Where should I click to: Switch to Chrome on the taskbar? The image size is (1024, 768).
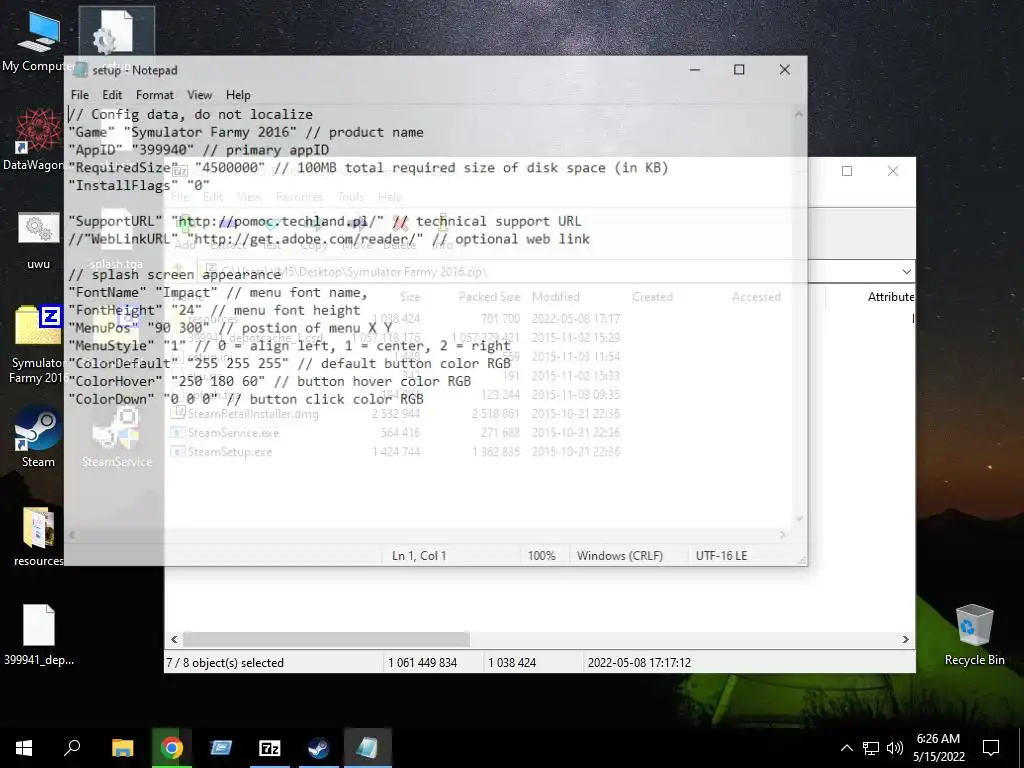171,748
